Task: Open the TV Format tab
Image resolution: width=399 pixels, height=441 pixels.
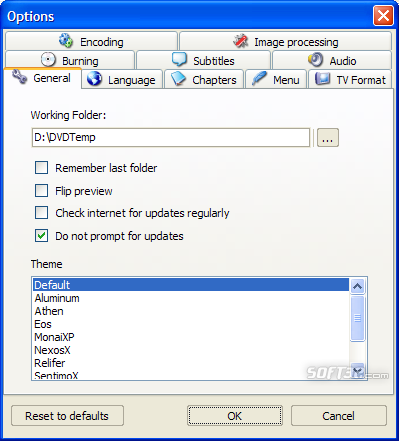Action: (350, 79)
